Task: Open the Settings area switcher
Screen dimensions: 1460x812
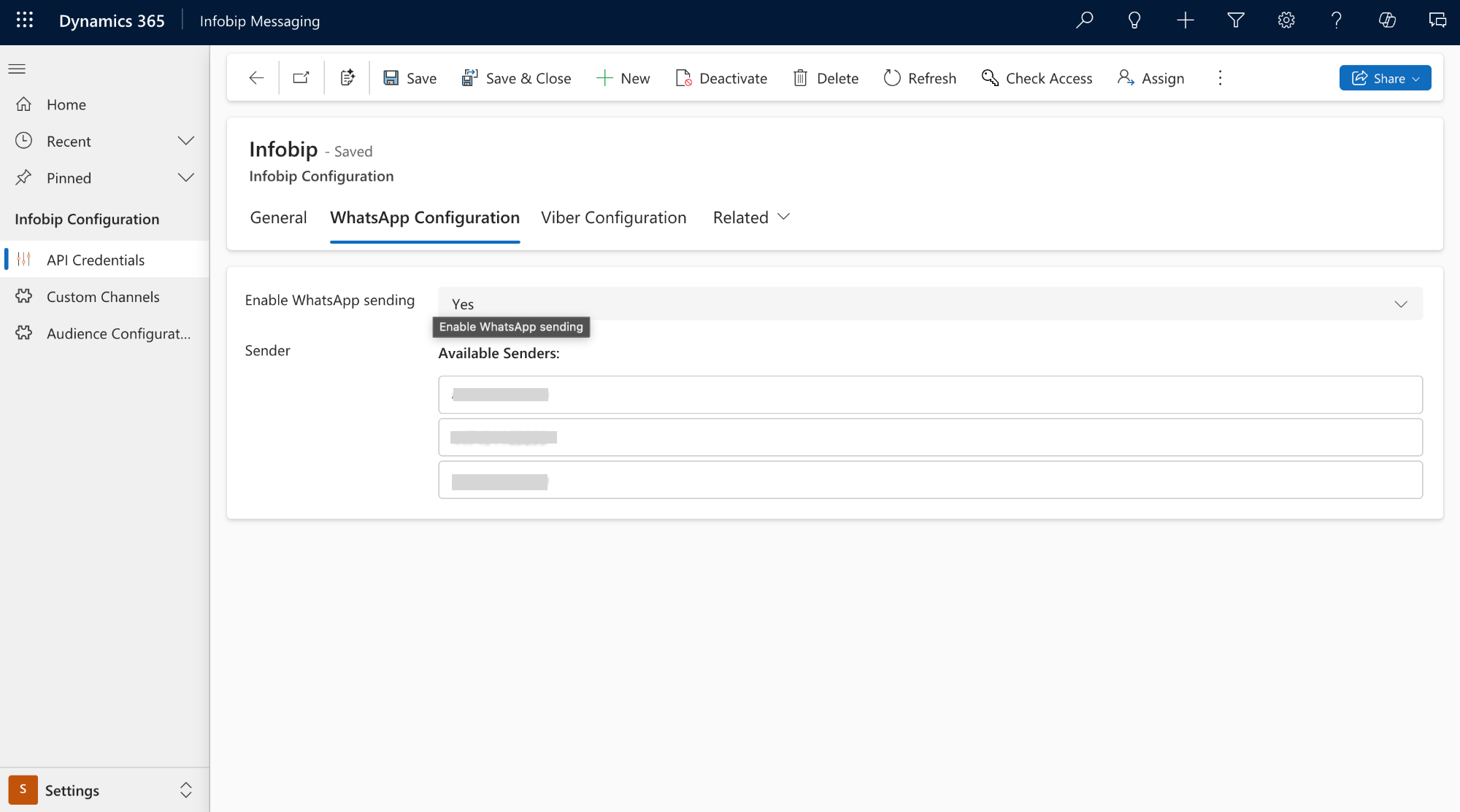Action: [x=104, y=790]
